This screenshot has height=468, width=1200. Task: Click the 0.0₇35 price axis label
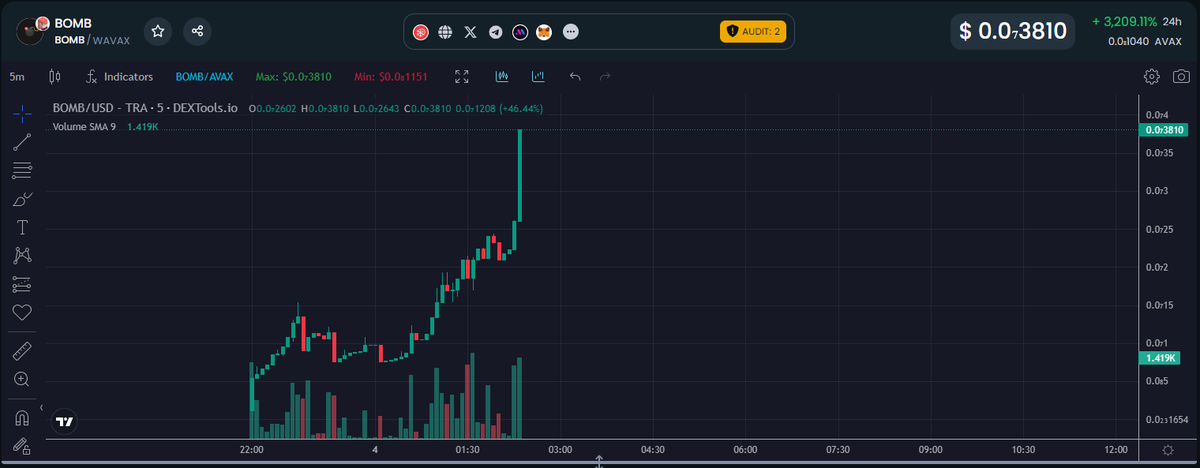point(1160,153)
